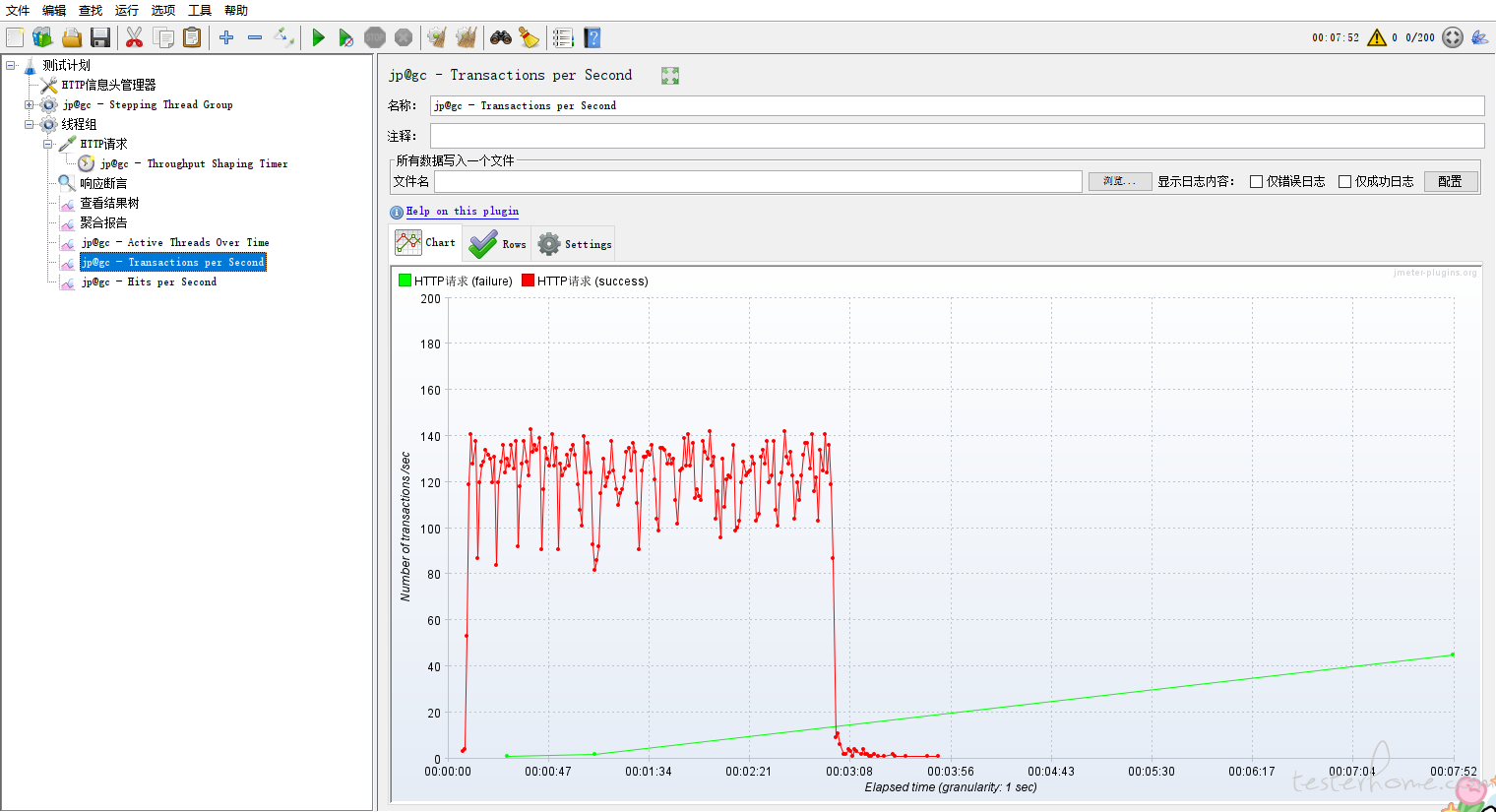Open the 文件 menu
The image size is (1496, 812).
pos(18,10)
